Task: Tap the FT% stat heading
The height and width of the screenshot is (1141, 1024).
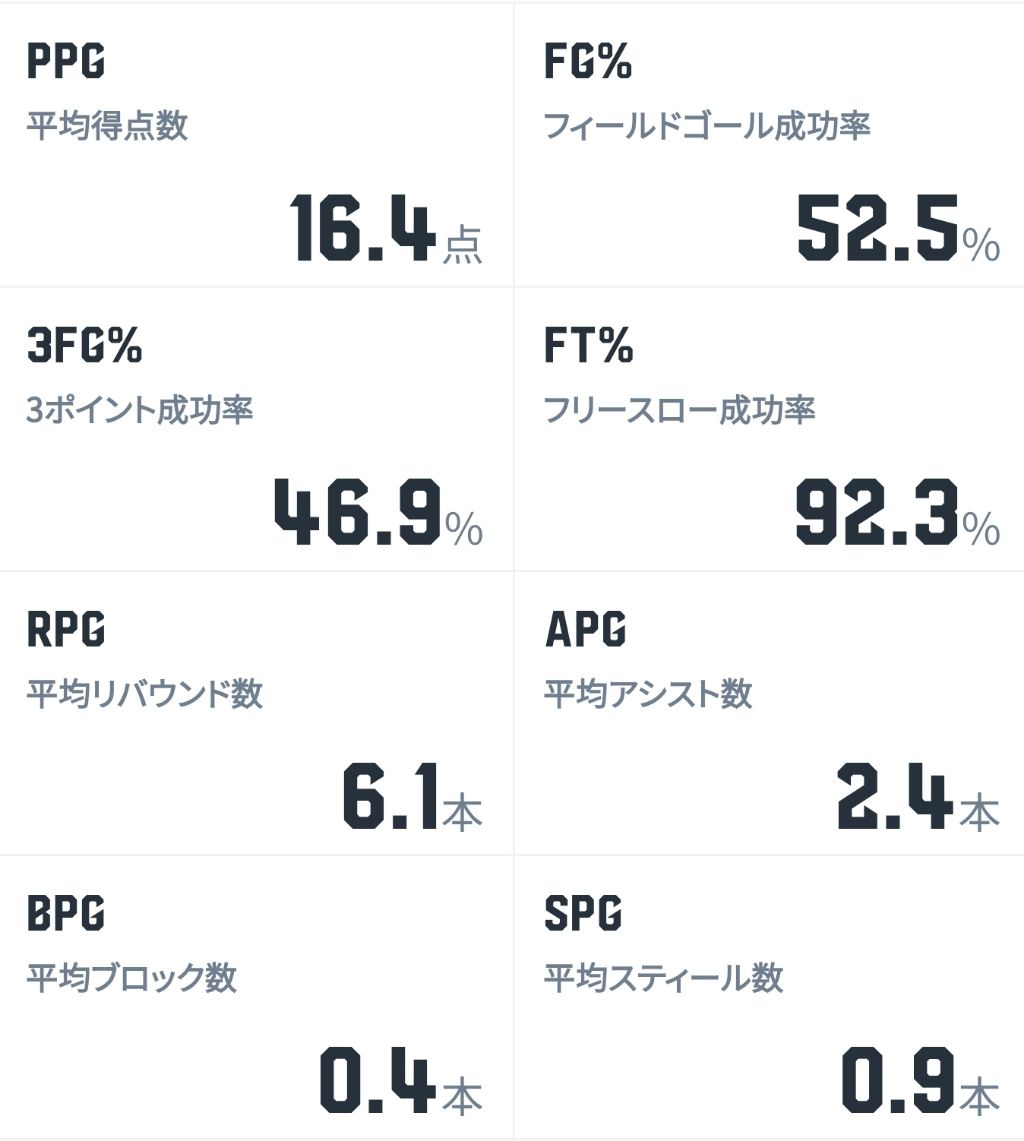Action: tap(589, 346)
